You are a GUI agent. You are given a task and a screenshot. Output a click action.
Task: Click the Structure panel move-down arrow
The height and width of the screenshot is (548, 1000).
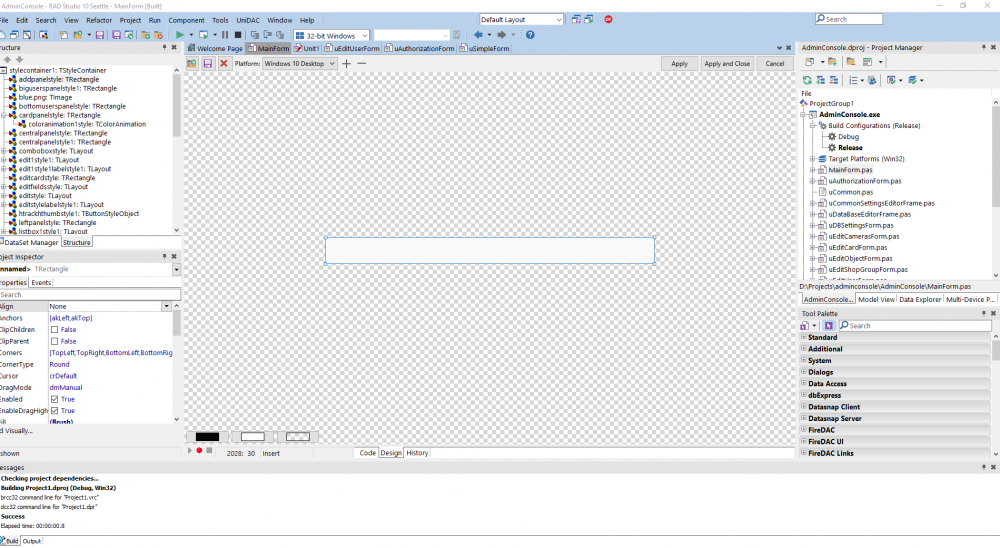(18, 59)
